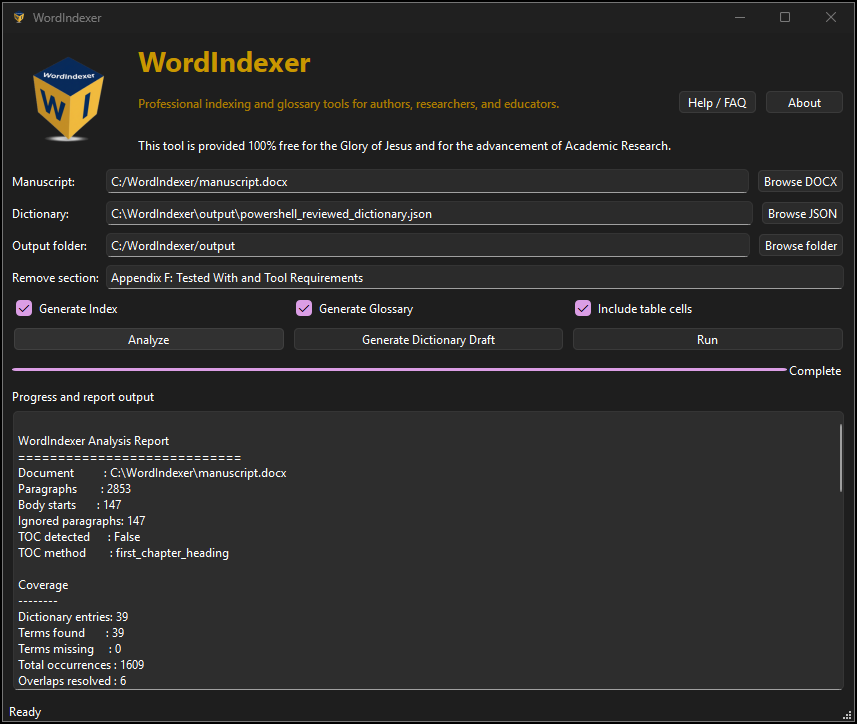
Task: Click the Browse folder button
Action: 800,246
